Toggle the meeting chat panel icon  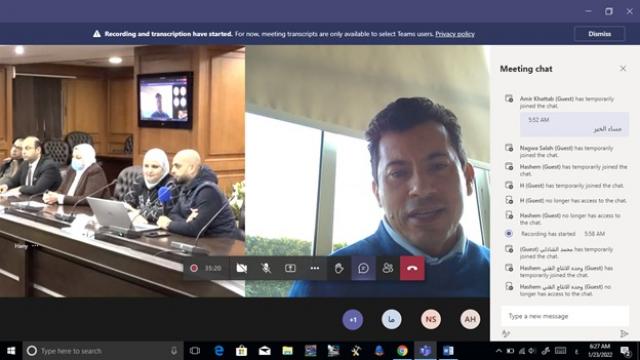point(363,268)
